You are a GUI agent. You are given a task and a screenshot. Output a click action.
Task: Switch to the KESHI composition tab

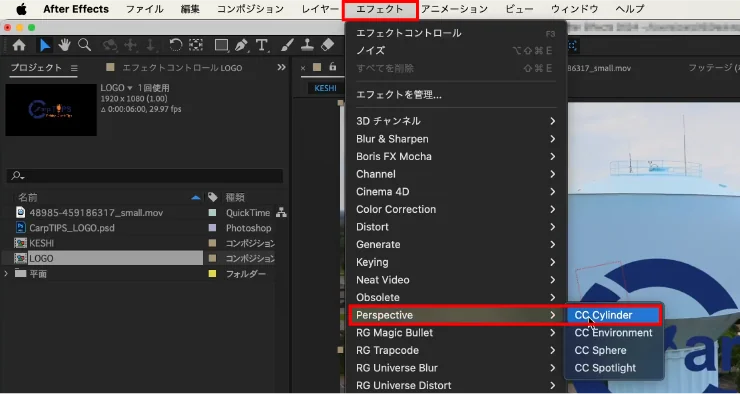pyautogui.click(x=325, y=88)
